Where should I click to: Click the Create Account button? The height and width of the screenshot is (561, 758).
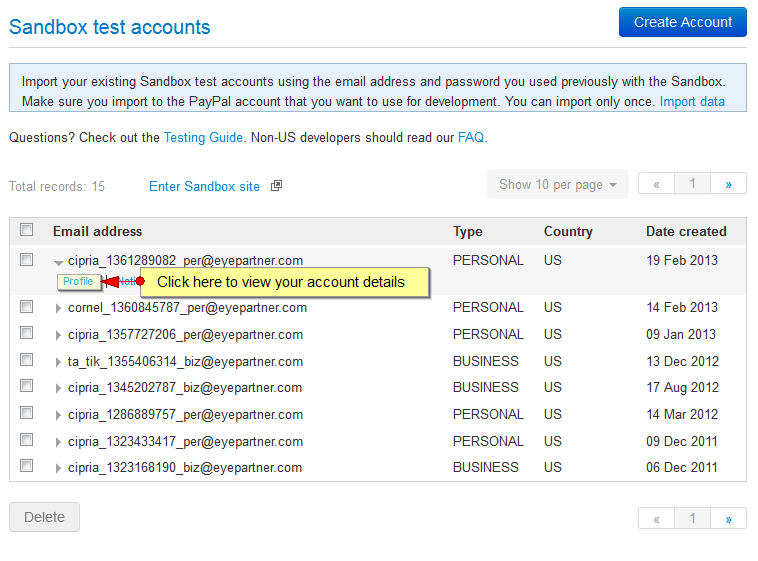pyautogui.click(x=682, y=22)
